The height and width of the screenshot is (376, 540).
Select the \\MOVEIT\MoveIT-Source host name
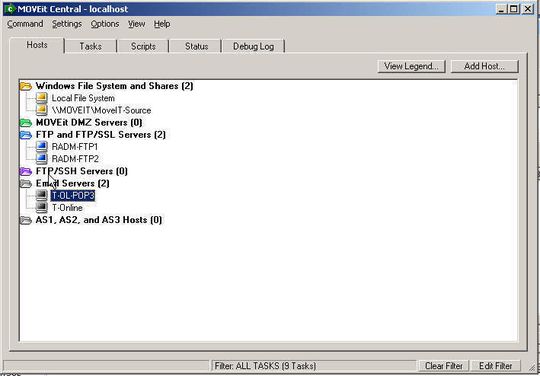click(x=101, y=110)
